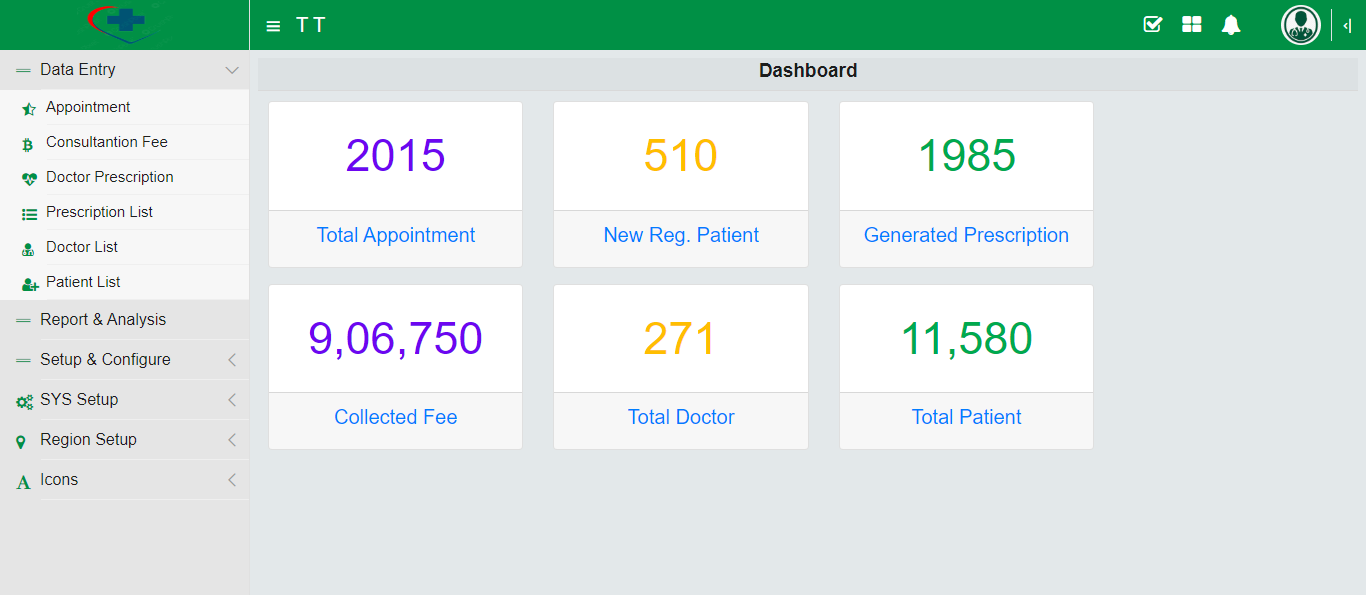Select the Doctor List person icon

click(27, 247)
